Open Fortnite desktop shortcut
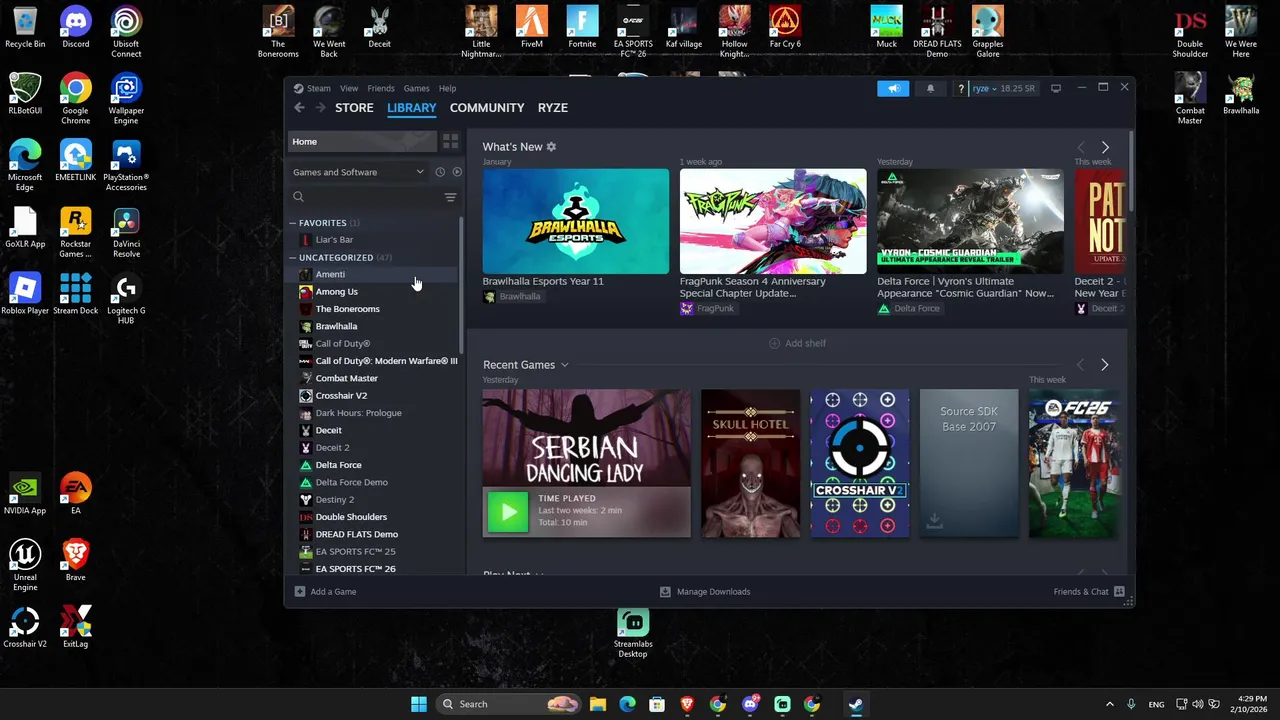 (x=582, y=28)
